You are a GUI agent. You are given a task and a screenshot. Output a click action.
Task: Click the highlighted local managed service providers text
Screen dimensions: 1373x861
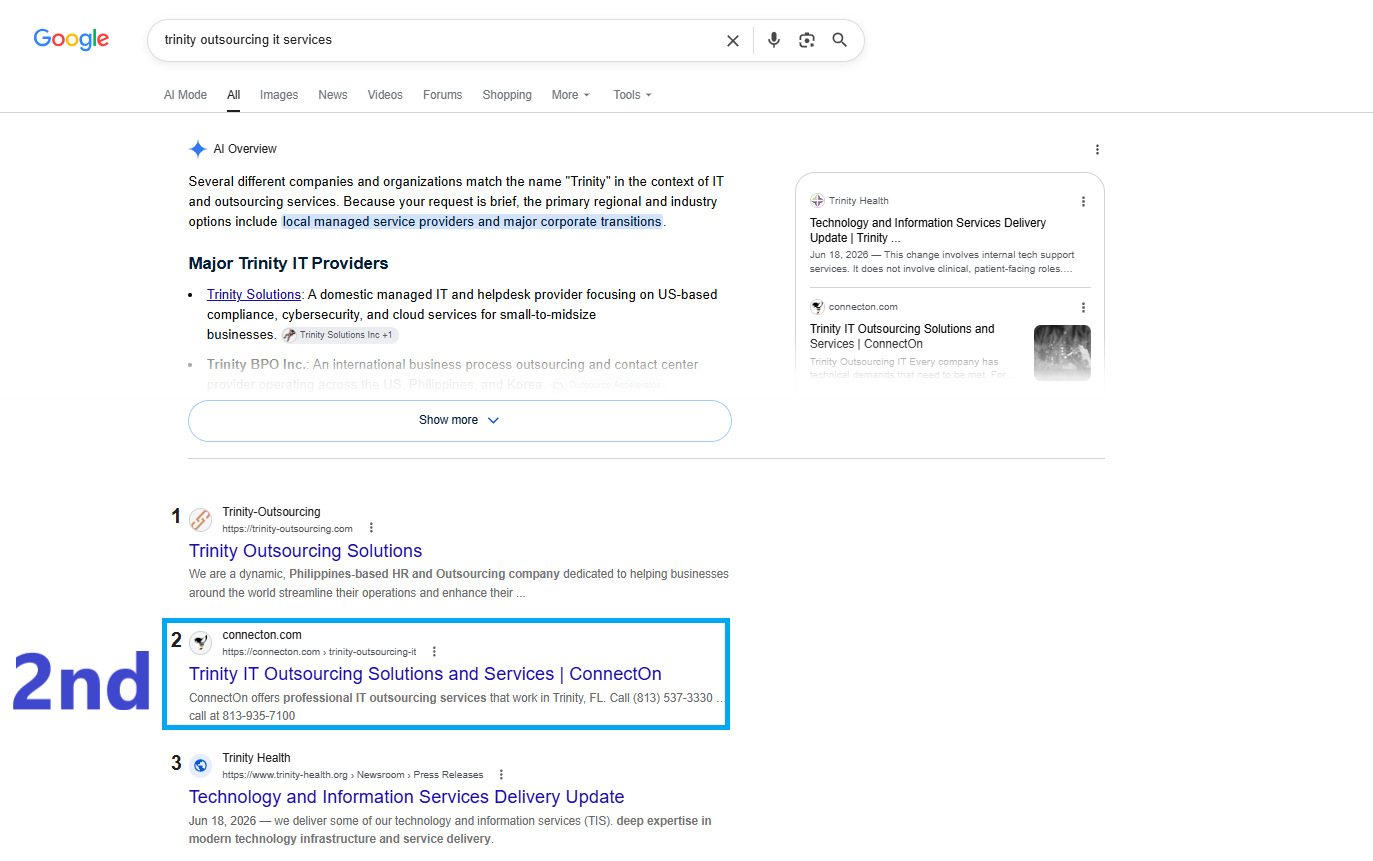(x=472, y=222)
